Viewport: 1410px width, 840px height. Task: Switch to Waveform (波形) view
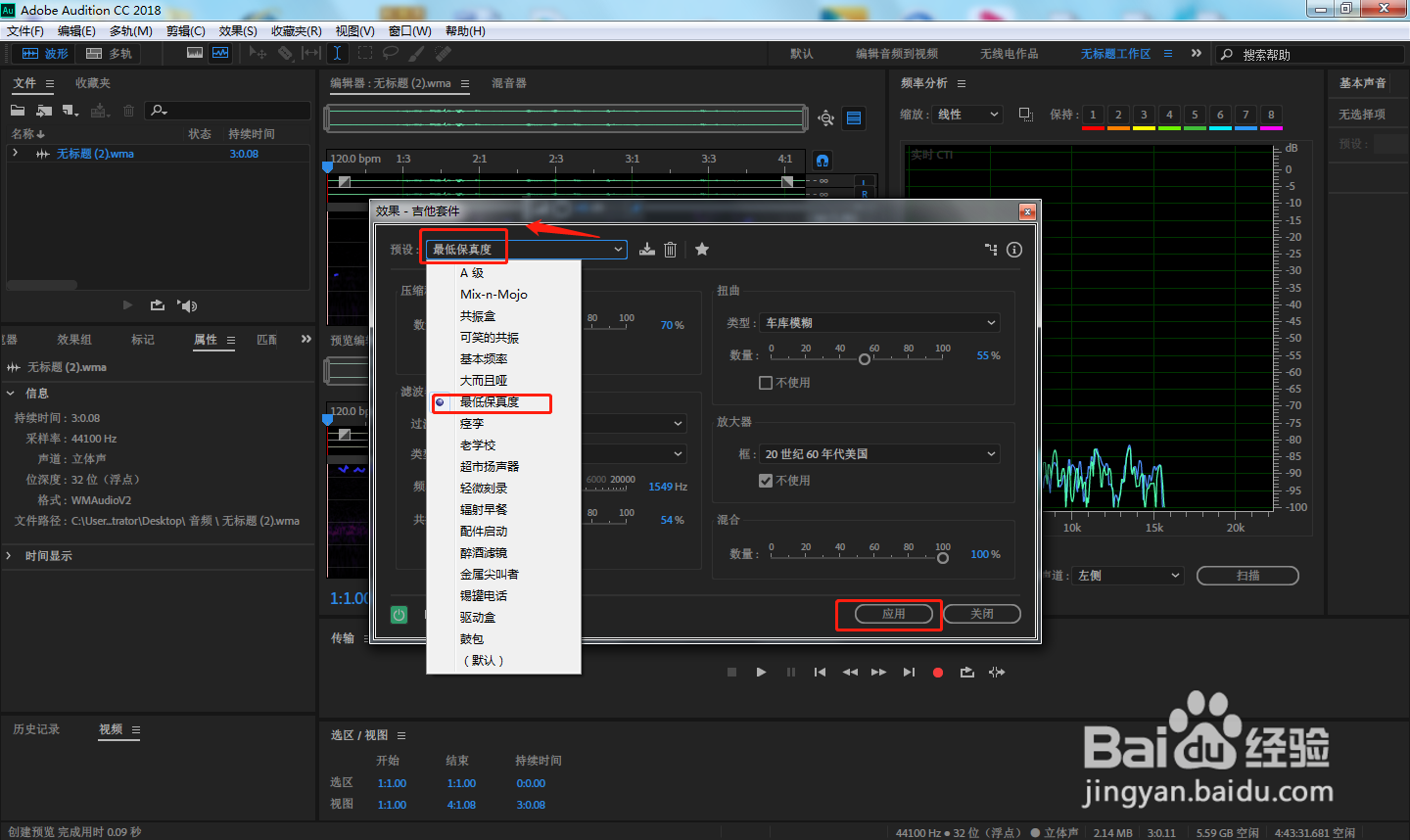[x=45, y=54]
